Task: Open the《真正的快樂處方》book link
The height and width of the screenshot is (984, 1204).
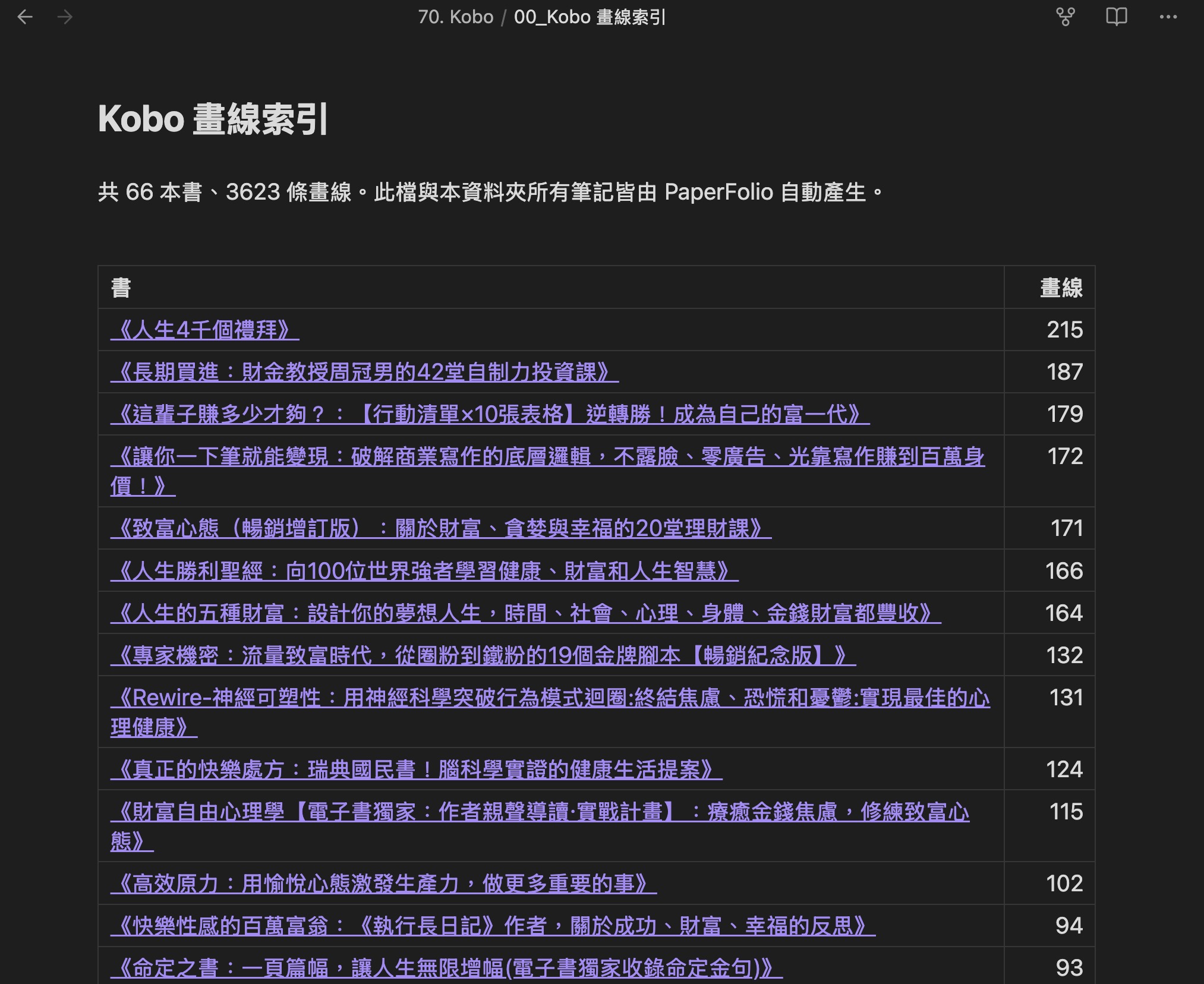Action: tap(417, 769)
